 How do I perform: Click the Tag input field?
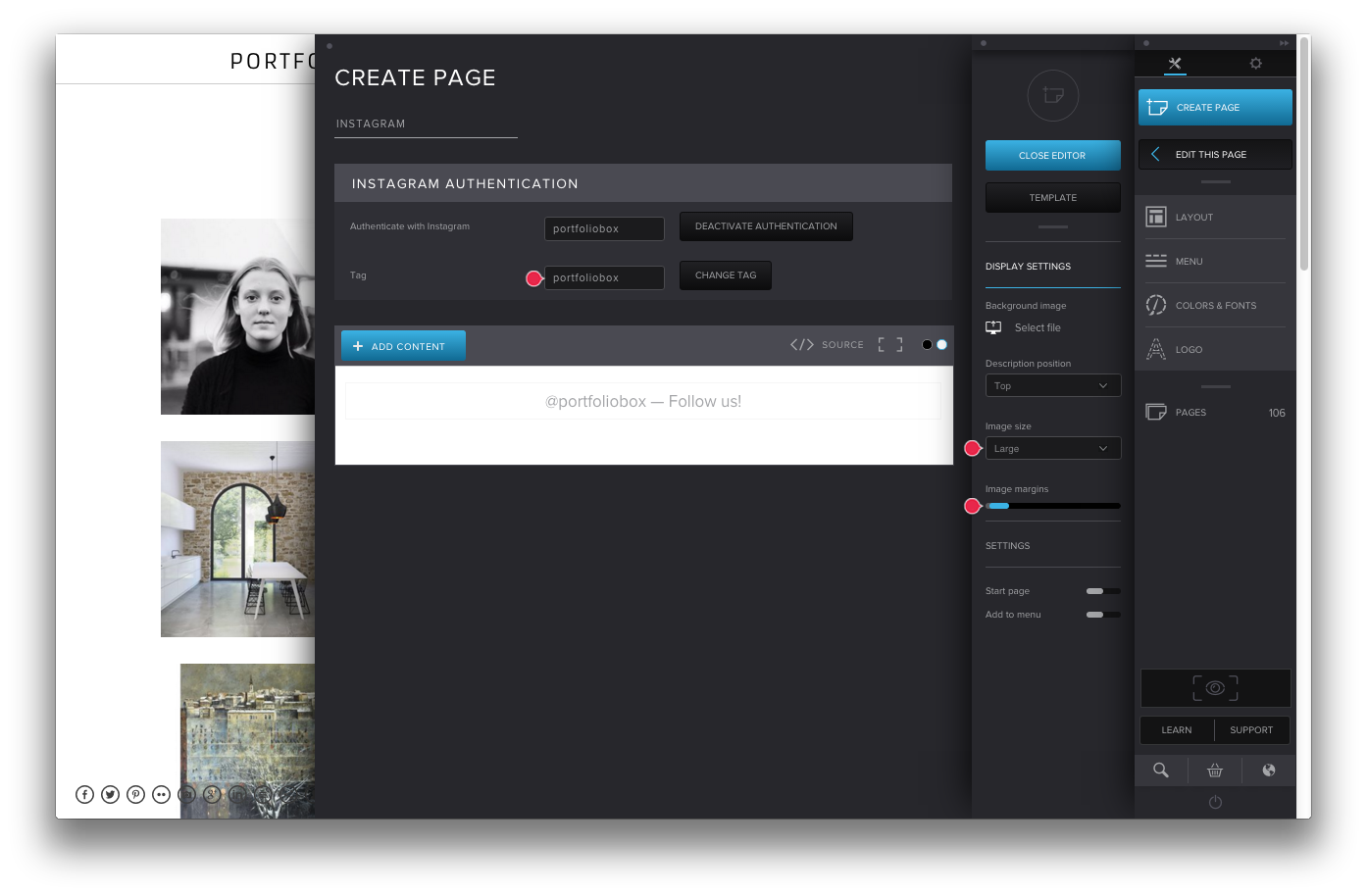tap(604, 277)
